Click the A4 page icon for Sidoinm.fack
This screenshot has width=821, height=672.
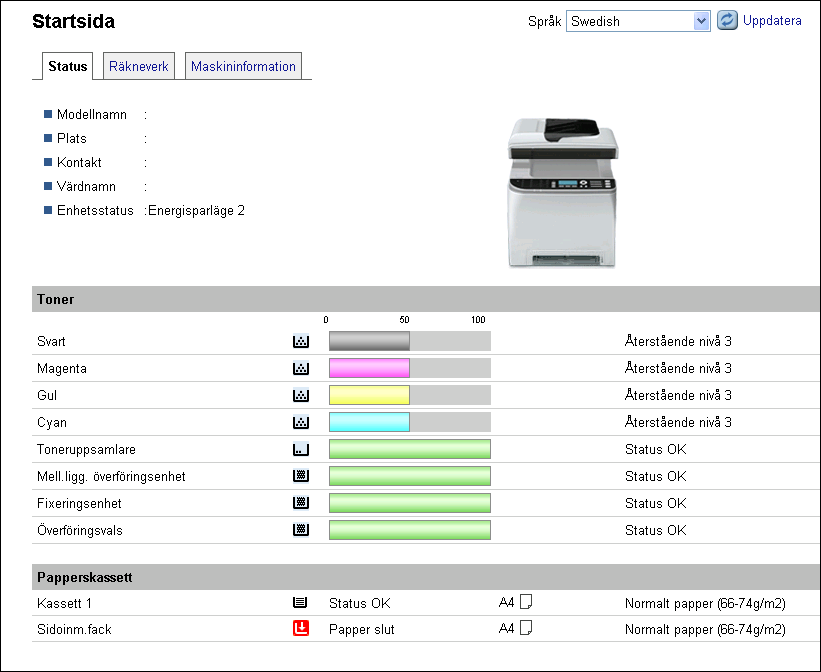click(x=526, y=628)
